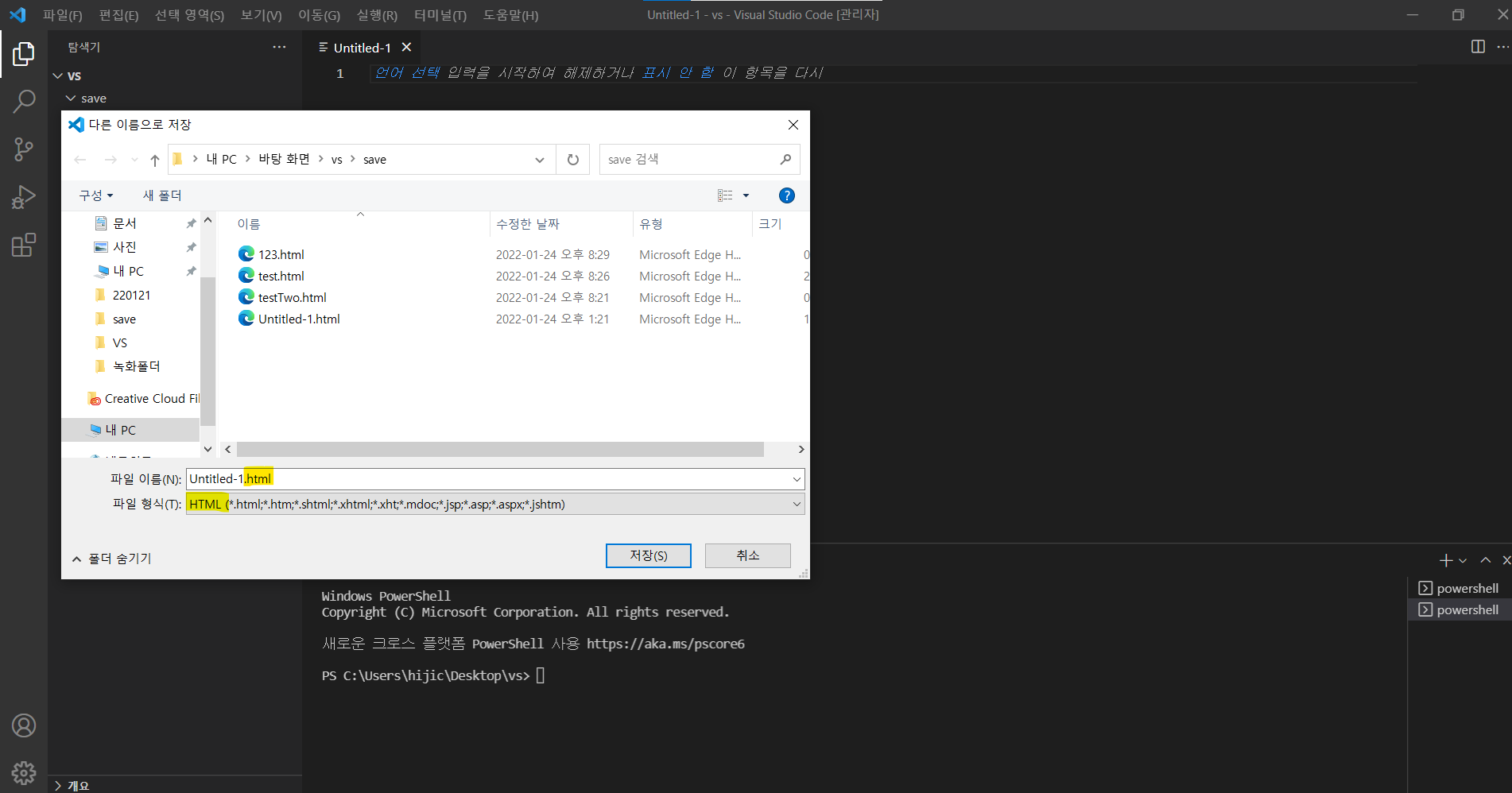
Task: Open the 보기(V) menu
Action: pos(261,15)
